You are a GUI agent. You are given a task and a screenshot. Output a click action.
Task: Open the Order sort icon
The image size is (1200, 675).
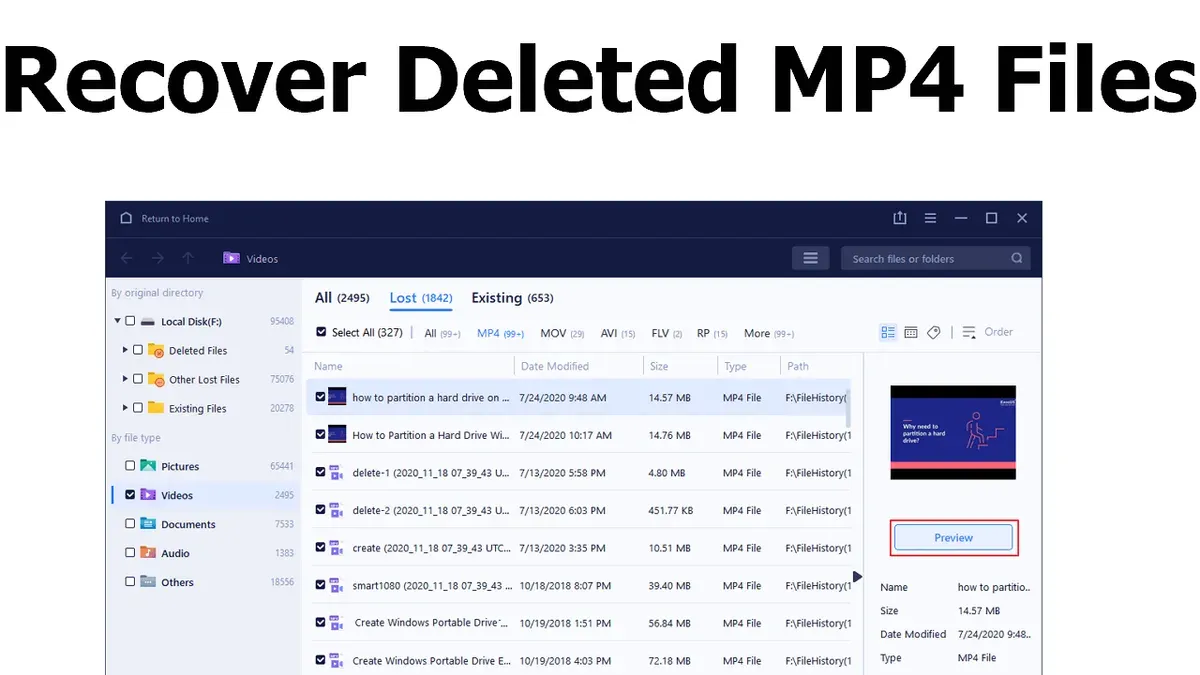[x=969, y=332]
